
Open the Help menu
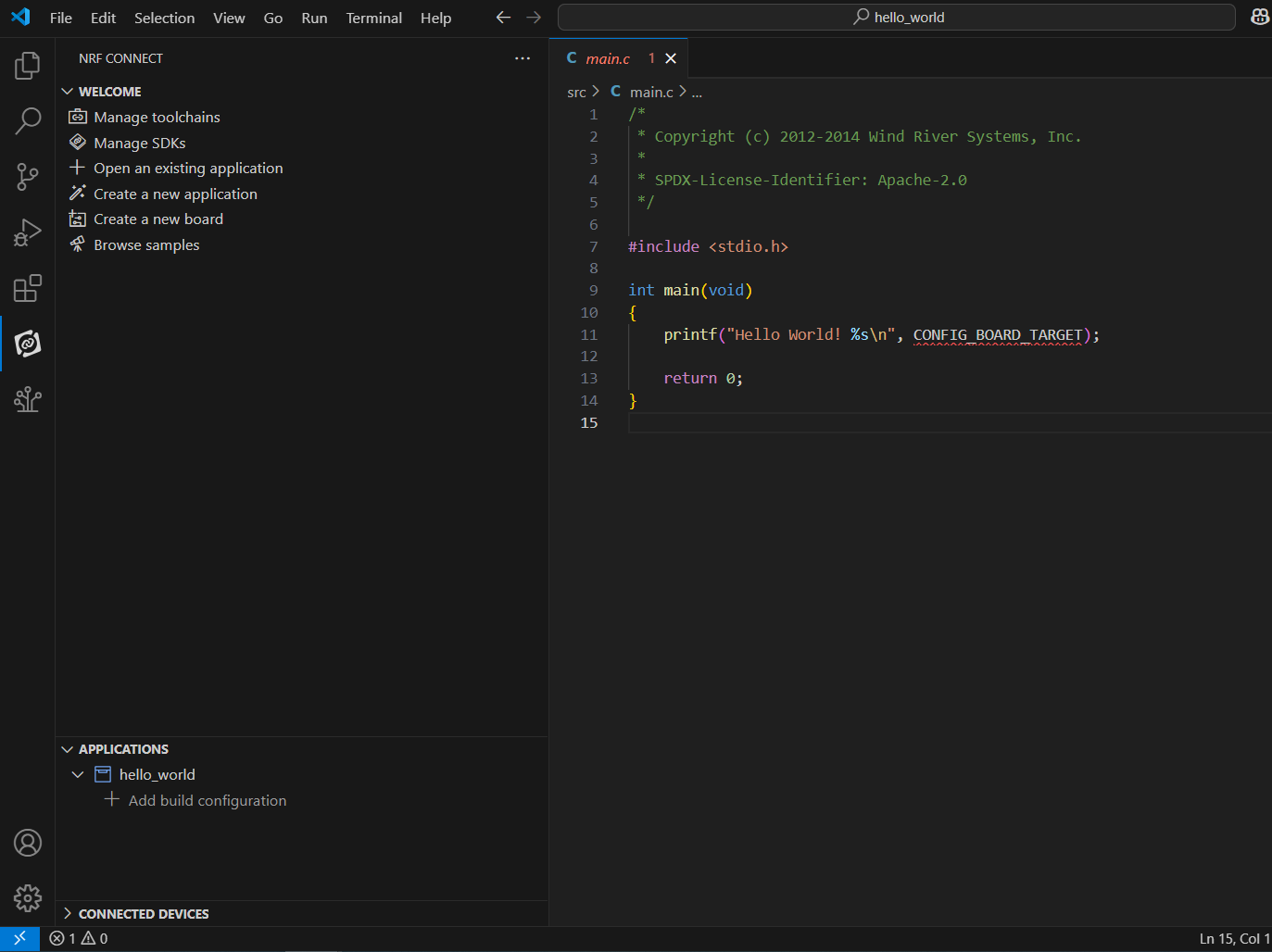(x=435, y=18)
